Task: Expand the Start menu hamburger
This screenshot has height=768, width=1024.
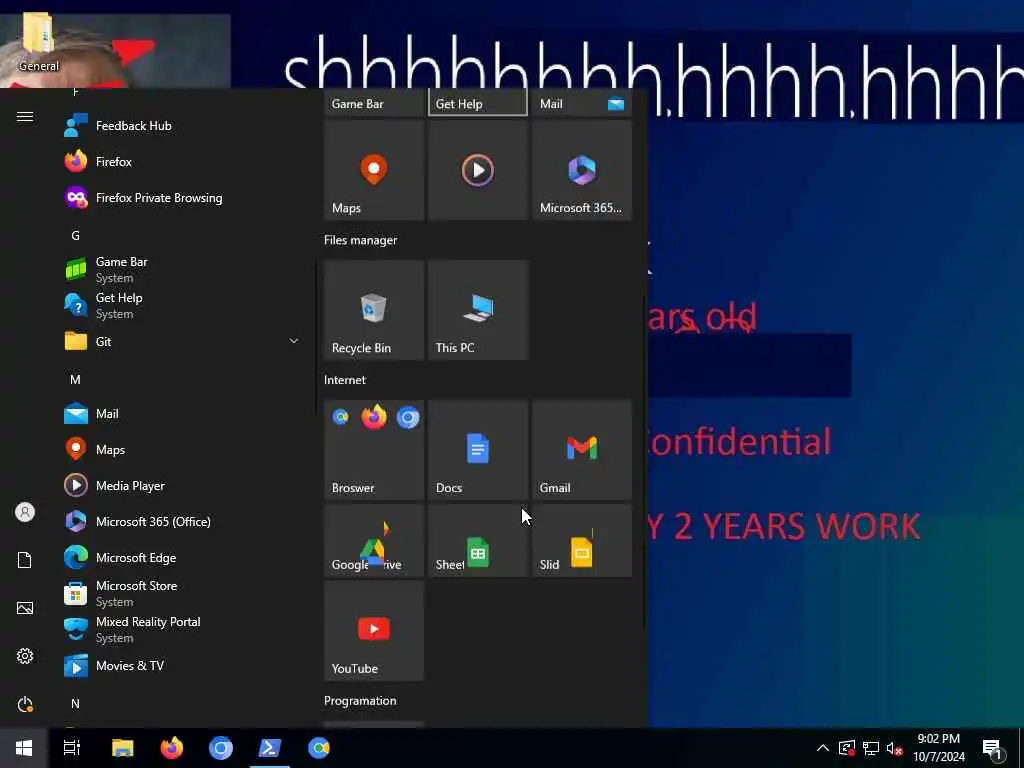Action: [x=25, y=116]
